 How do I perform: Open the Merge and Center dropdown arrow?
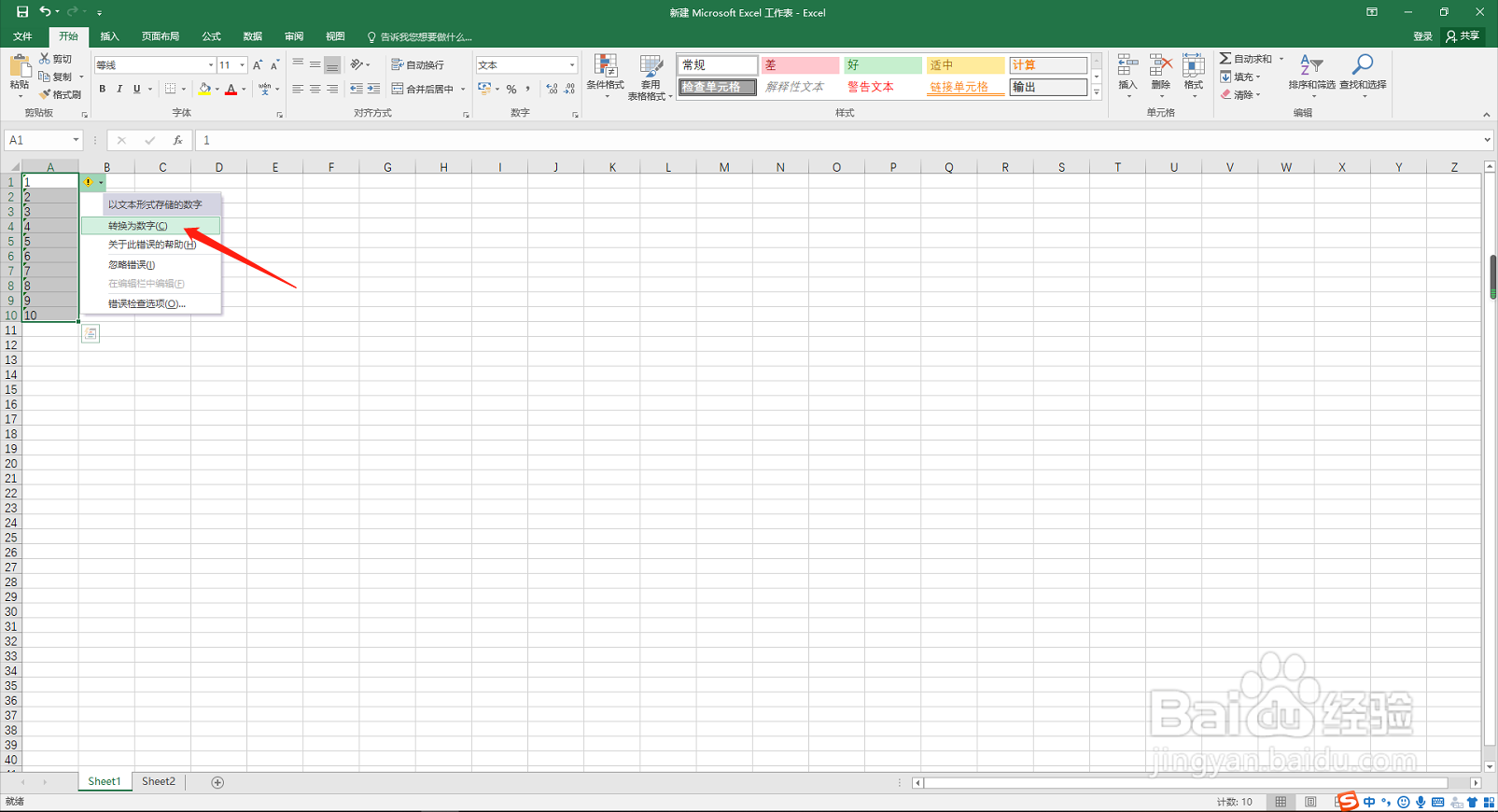click(463, 89)
